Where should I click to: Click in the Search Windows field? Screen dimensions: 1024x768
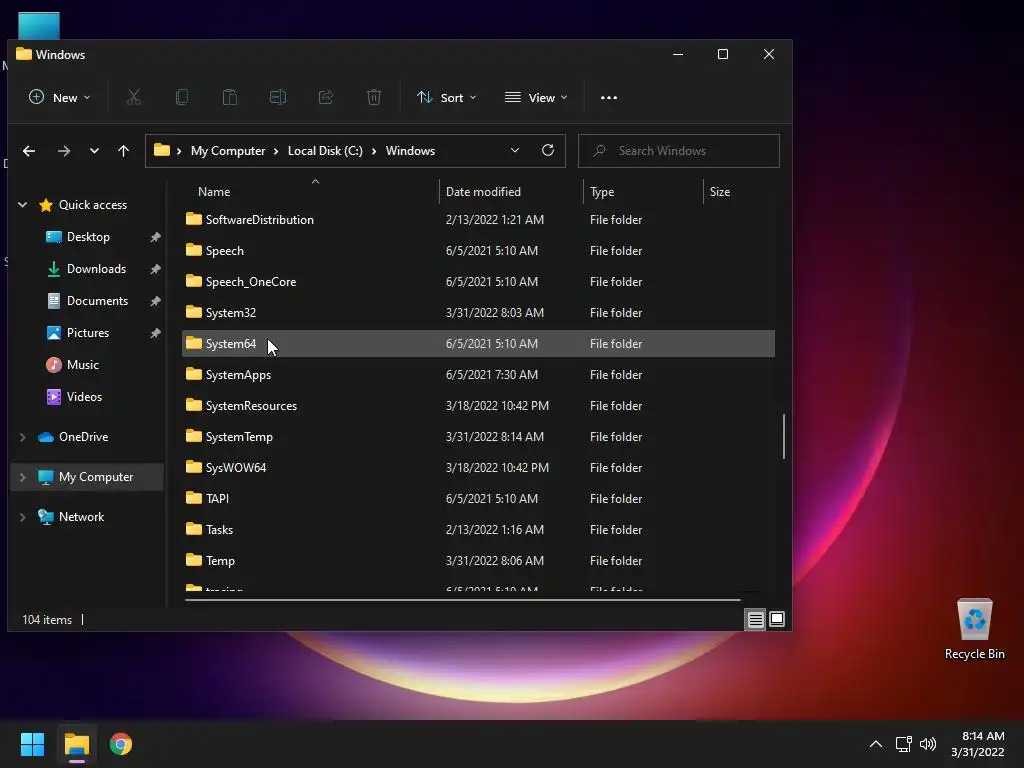coord(679,151)
